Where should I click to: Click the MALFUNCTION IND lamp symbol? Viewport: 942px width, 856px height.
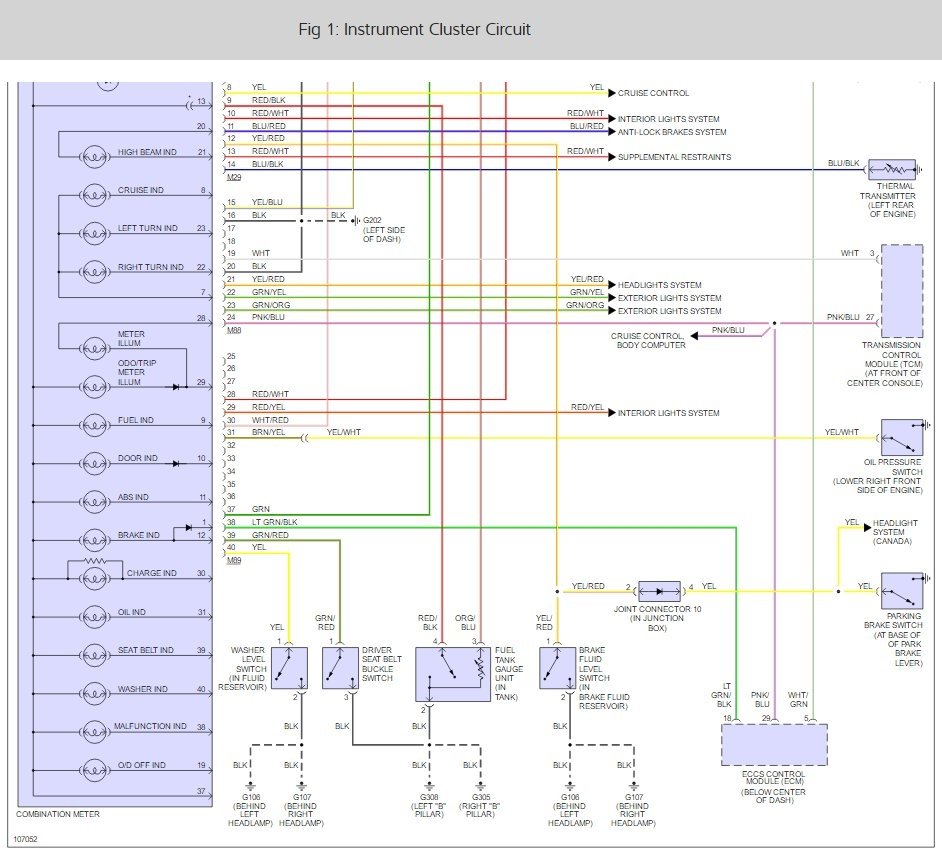click(94, 732)
